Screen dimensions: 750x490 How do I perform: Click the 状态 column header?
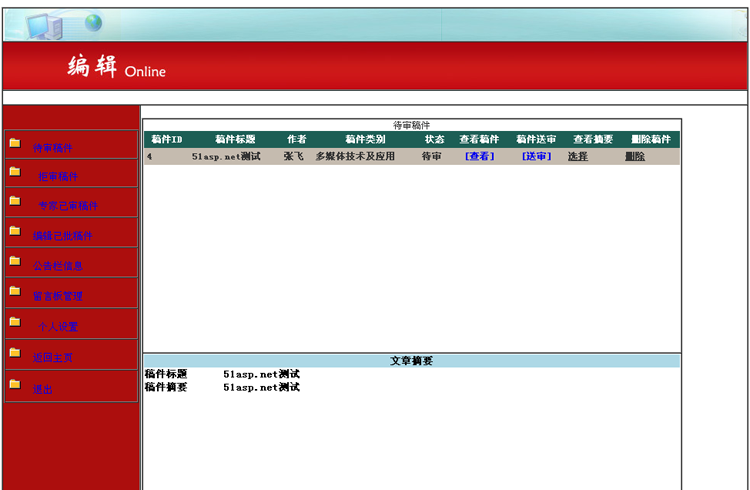(434, 139)
